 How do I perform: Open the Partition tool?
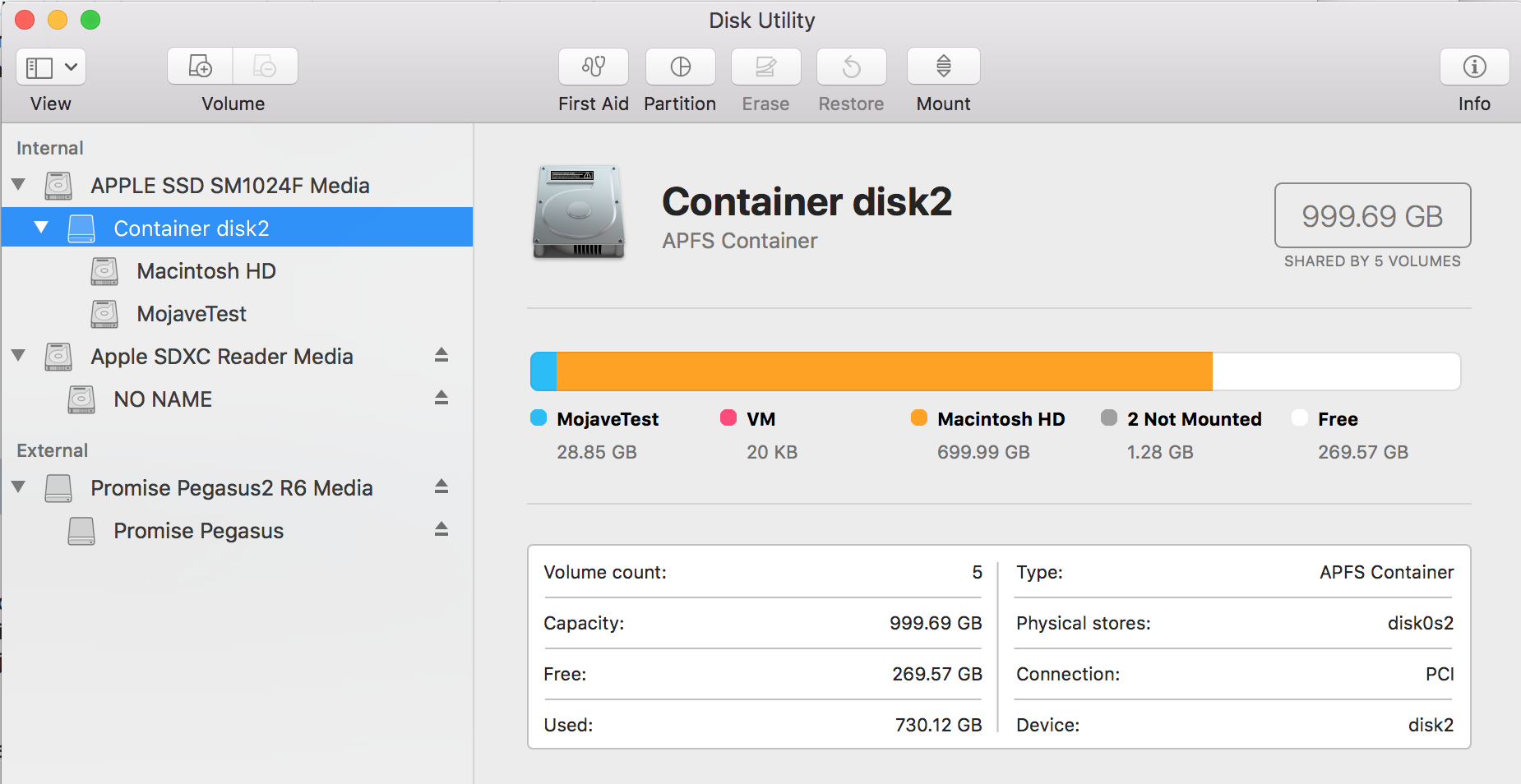[x=680, y=67]
